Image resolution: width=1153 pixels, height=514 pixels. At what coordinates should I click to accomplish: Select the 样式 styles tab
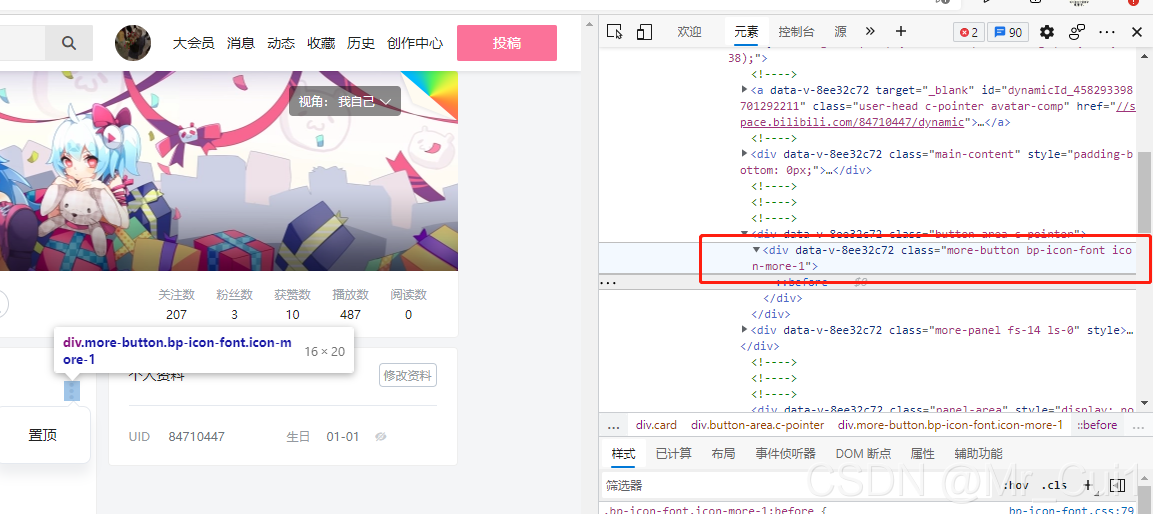pyautogui.click(x=624, y=454)
